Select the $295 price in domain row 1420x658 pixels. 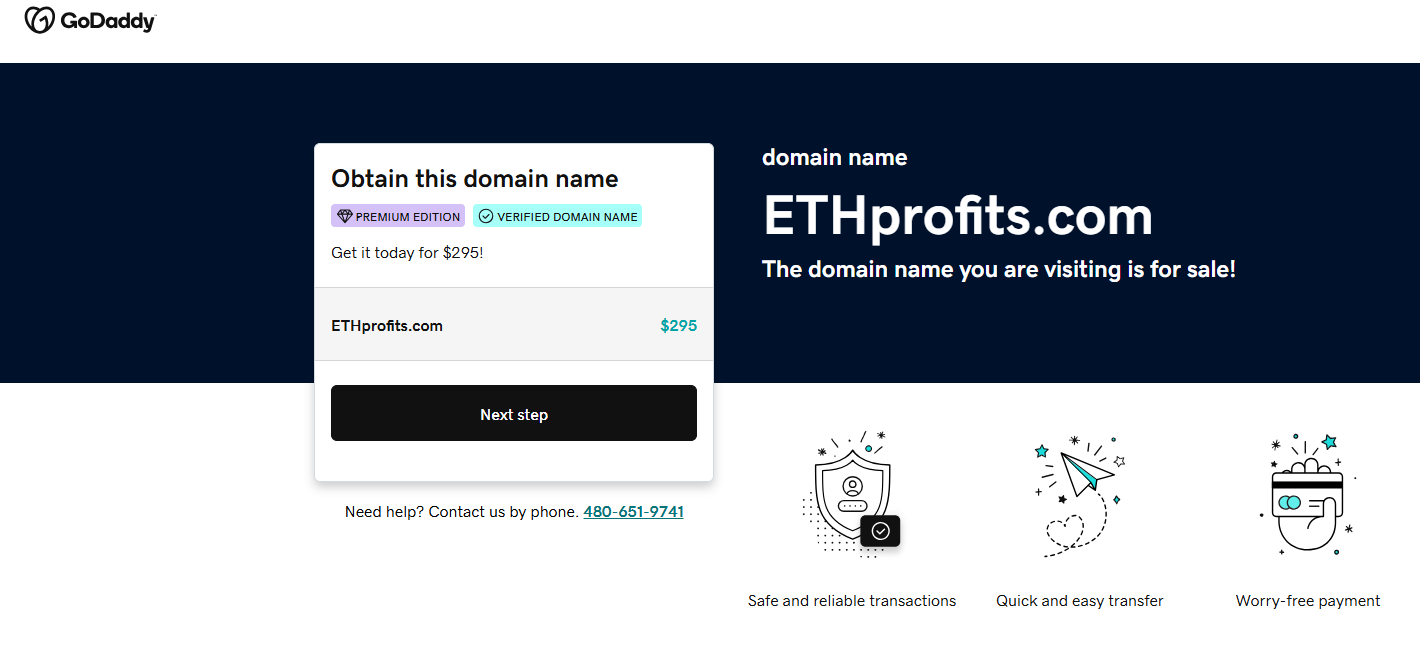point(678,325)
